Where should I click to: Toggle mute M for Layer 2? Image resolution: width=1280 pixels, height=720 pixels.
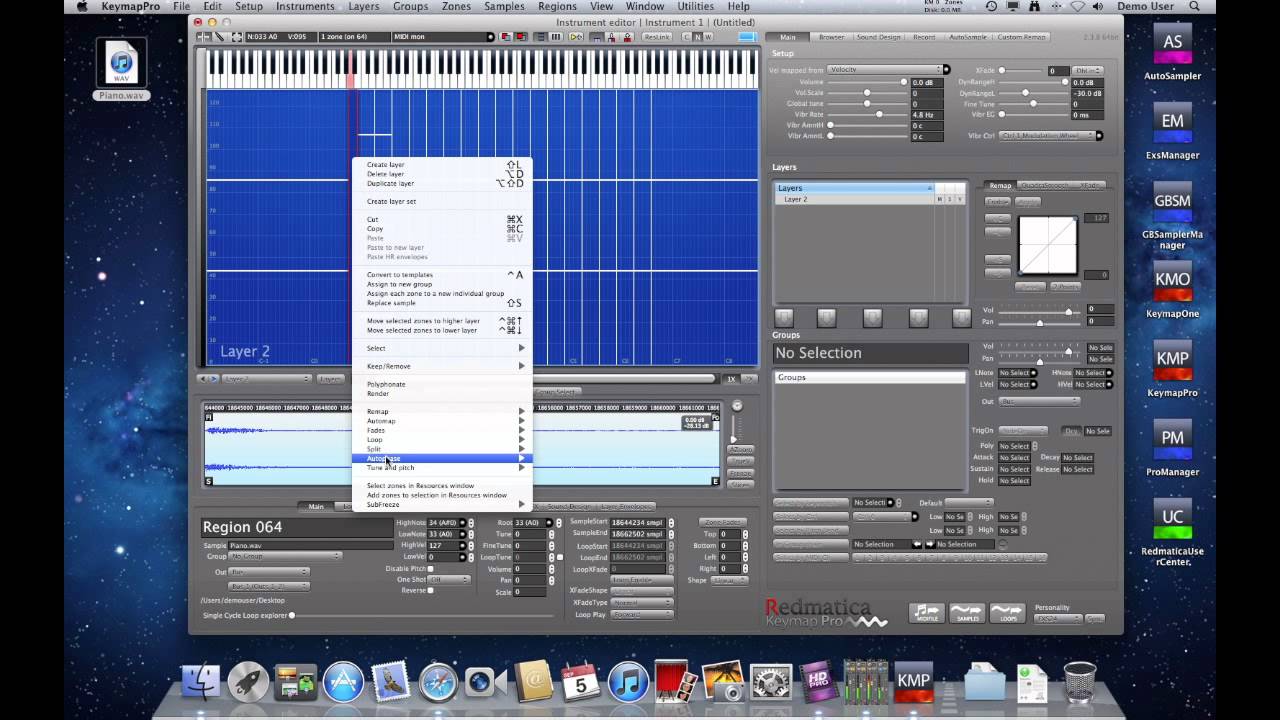[x=940, y=199]
